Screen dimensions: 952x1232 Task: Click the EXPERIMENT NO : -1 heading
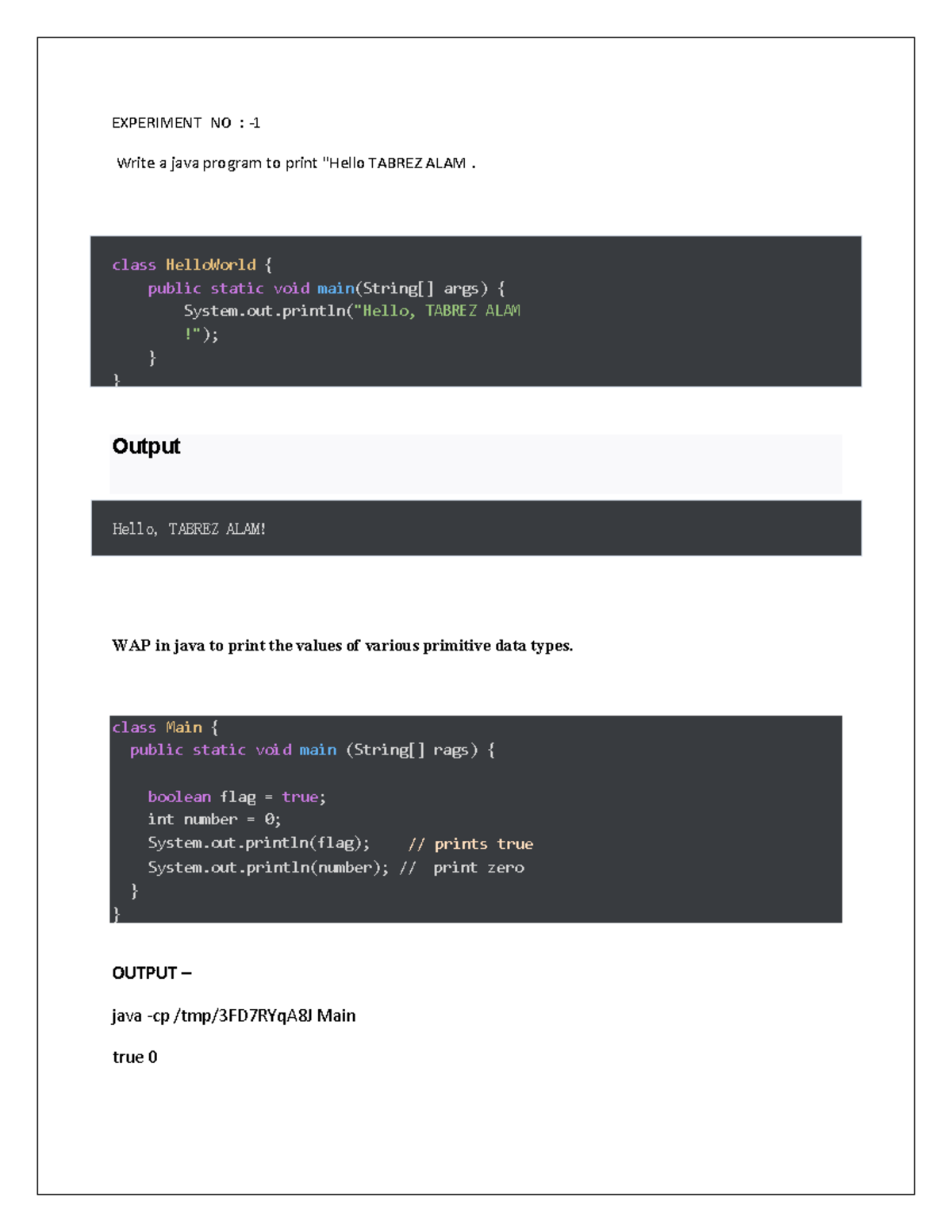point(186,123)
